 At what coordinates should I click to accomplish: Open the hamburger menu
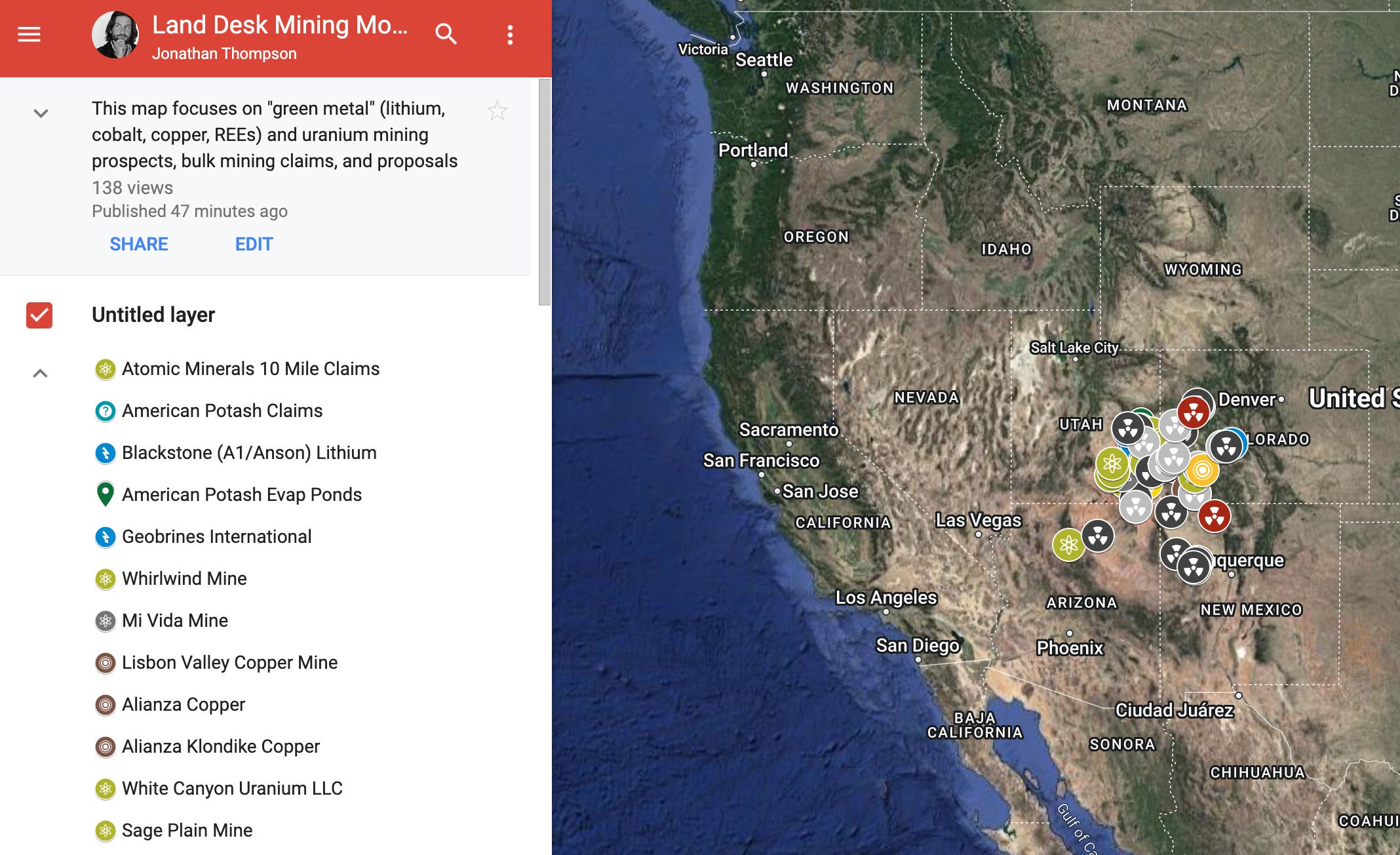tap(29, 35)
